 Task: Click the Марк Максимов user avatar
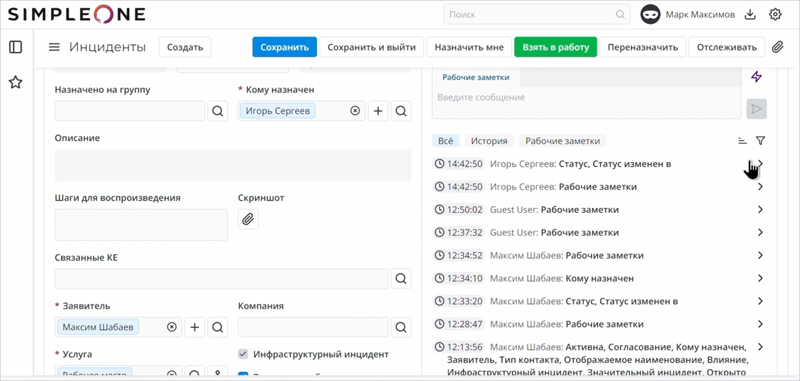click(x=650, y=15)
